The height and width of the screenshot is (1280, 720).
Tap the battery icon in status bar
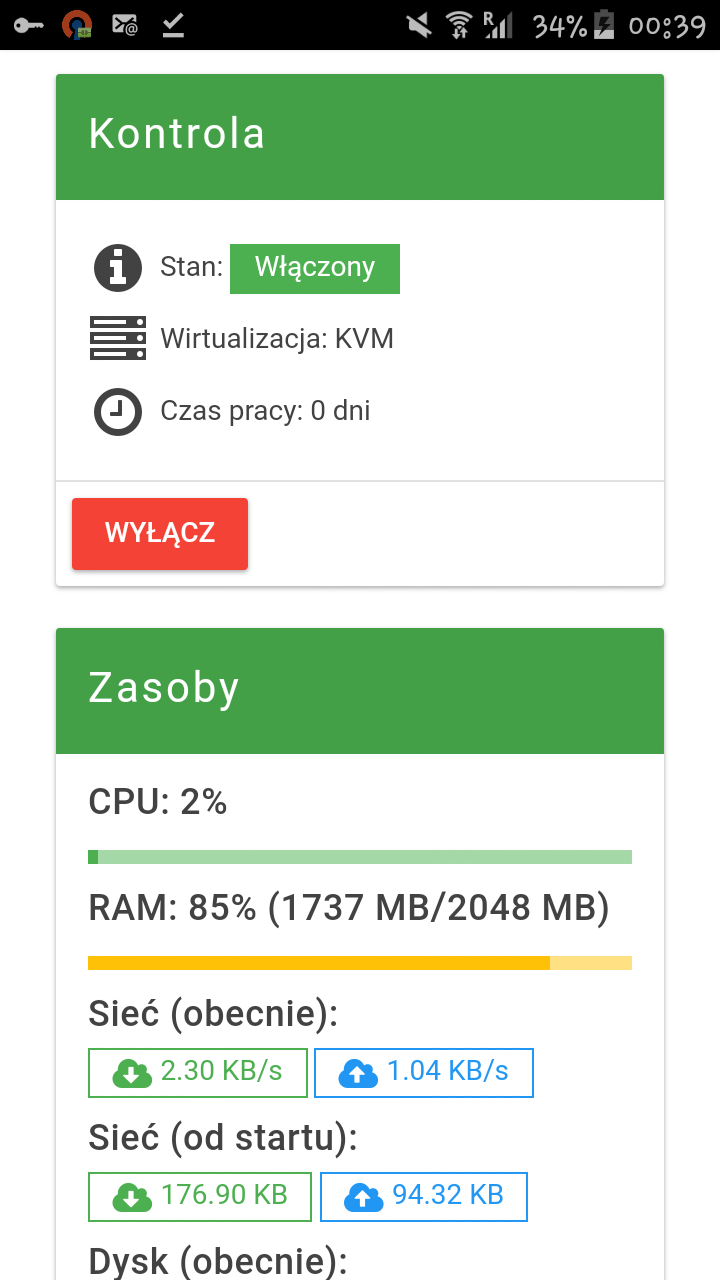[x=604, y=24]
